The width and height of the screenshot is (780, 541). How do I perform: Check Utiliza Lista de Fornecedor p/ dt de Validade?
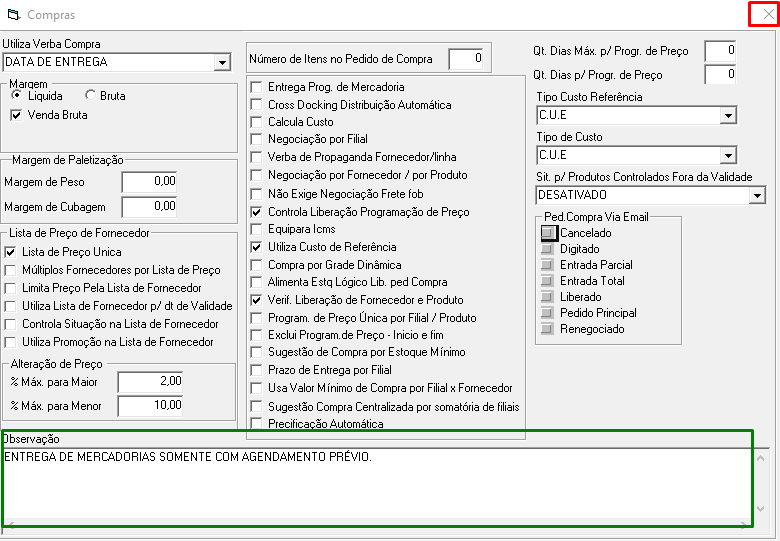(10, 306)
